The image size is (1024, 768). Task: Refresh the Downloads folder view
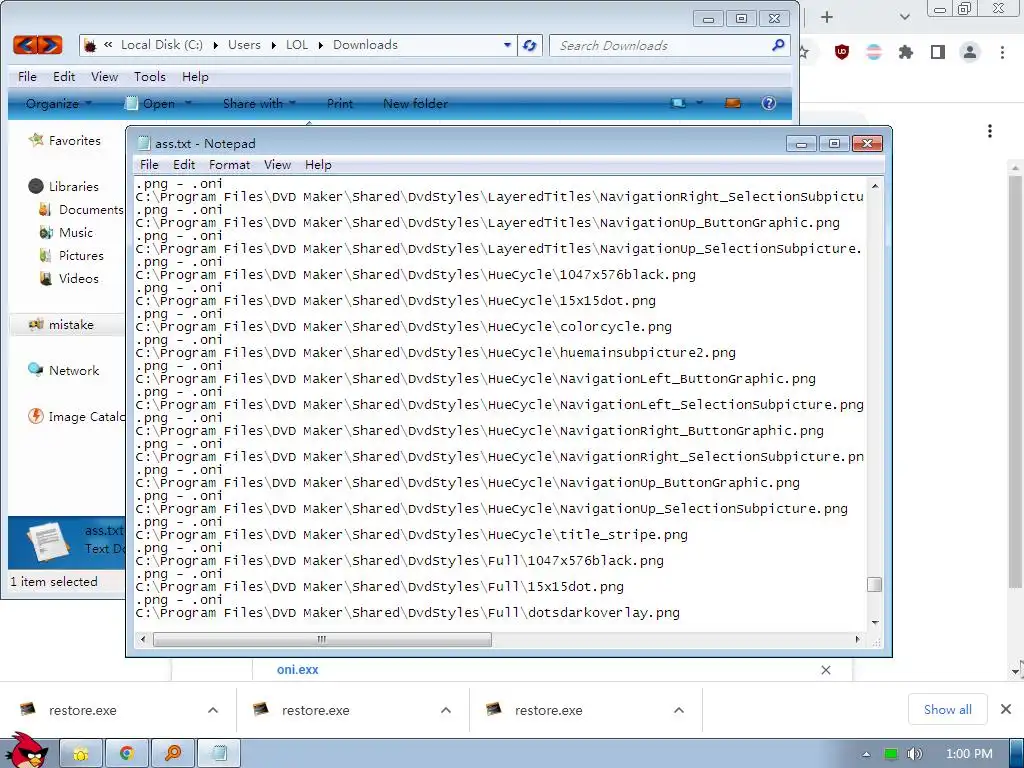[x=530, y=45]
